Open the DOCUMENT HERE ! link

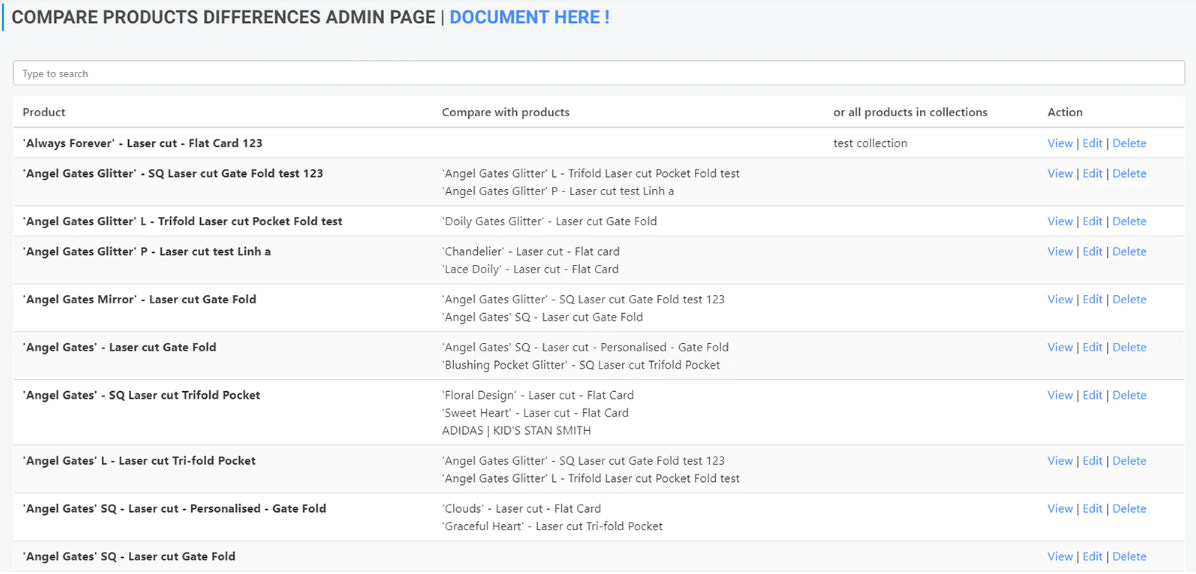529,17
